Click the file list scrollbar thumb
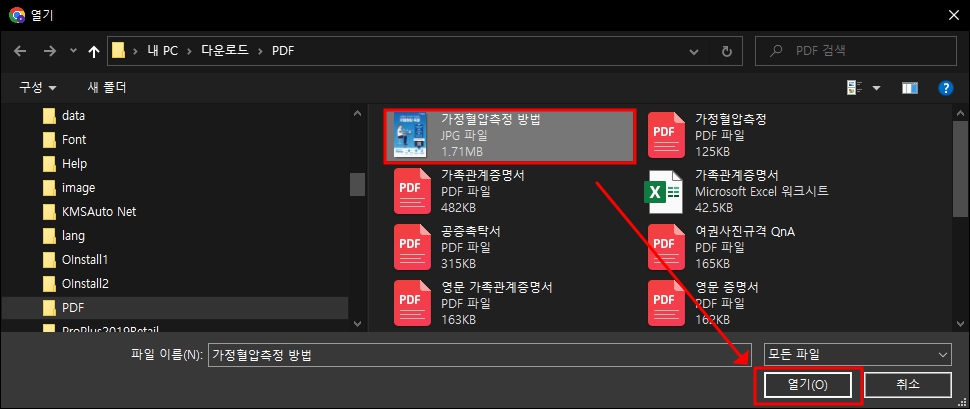This screenshot has height=409, width=970. click(959, 170)
